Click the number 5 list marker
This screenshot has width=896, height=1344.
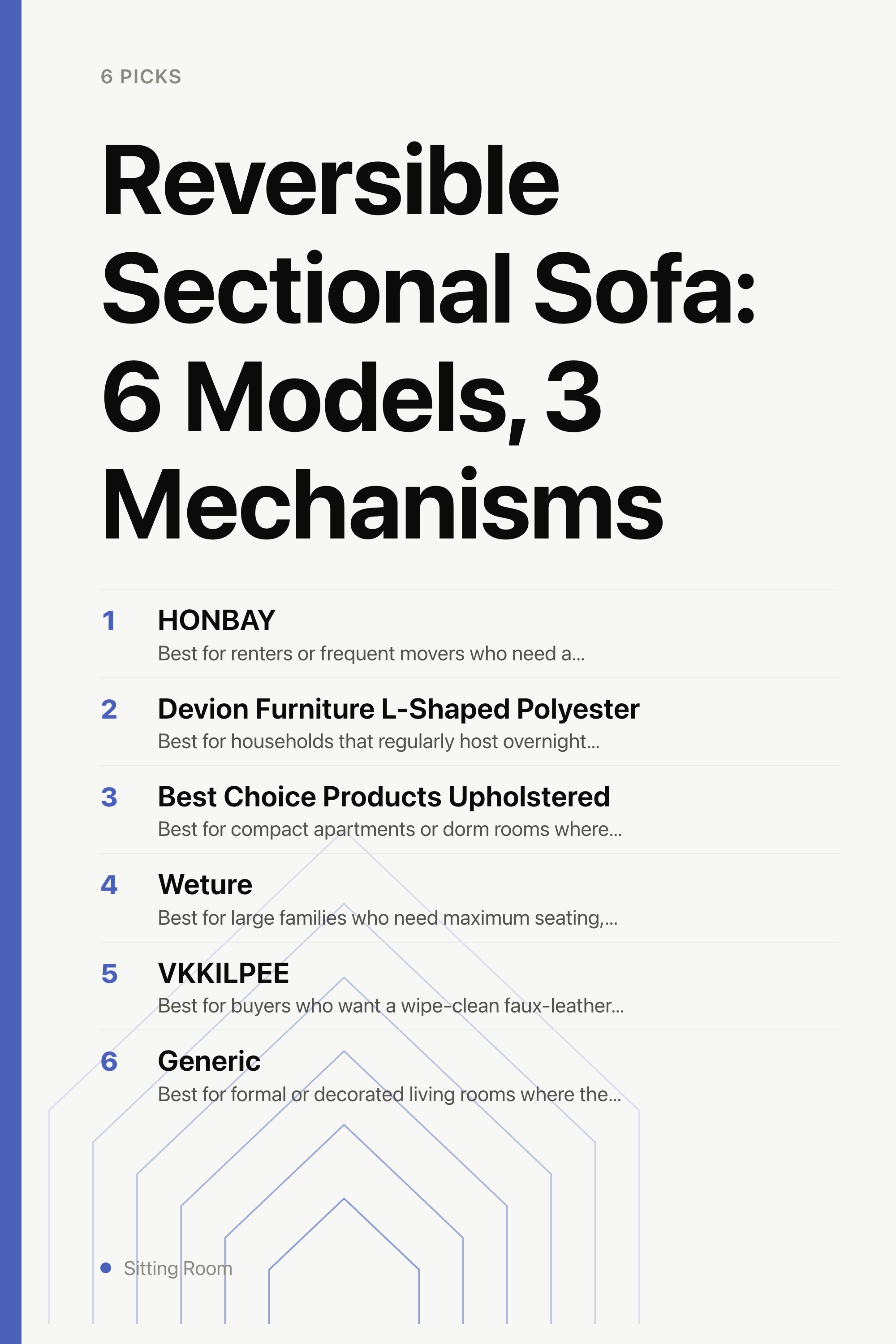point(109,974)
